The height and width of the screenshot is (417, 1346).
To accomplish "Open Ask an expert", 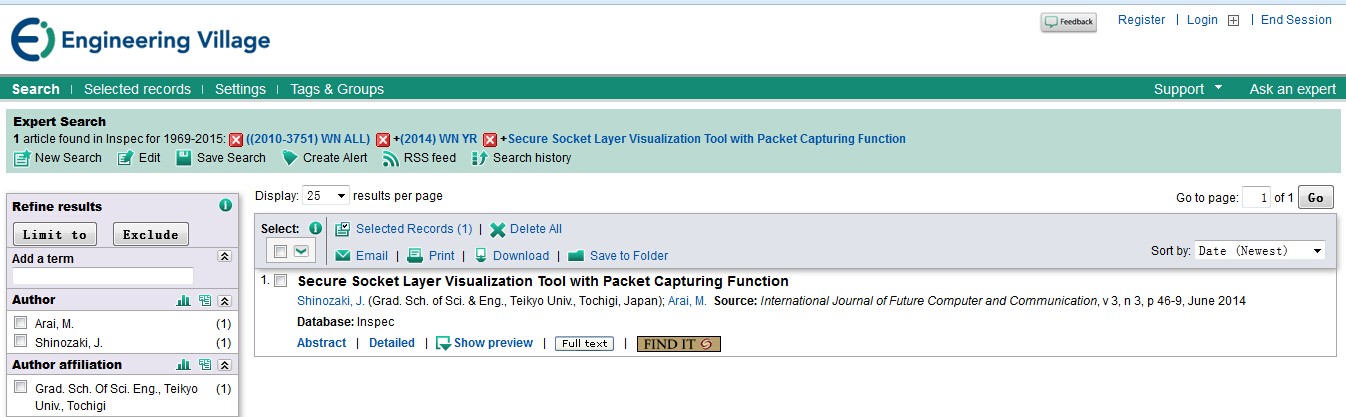I will pos(1292,89).
